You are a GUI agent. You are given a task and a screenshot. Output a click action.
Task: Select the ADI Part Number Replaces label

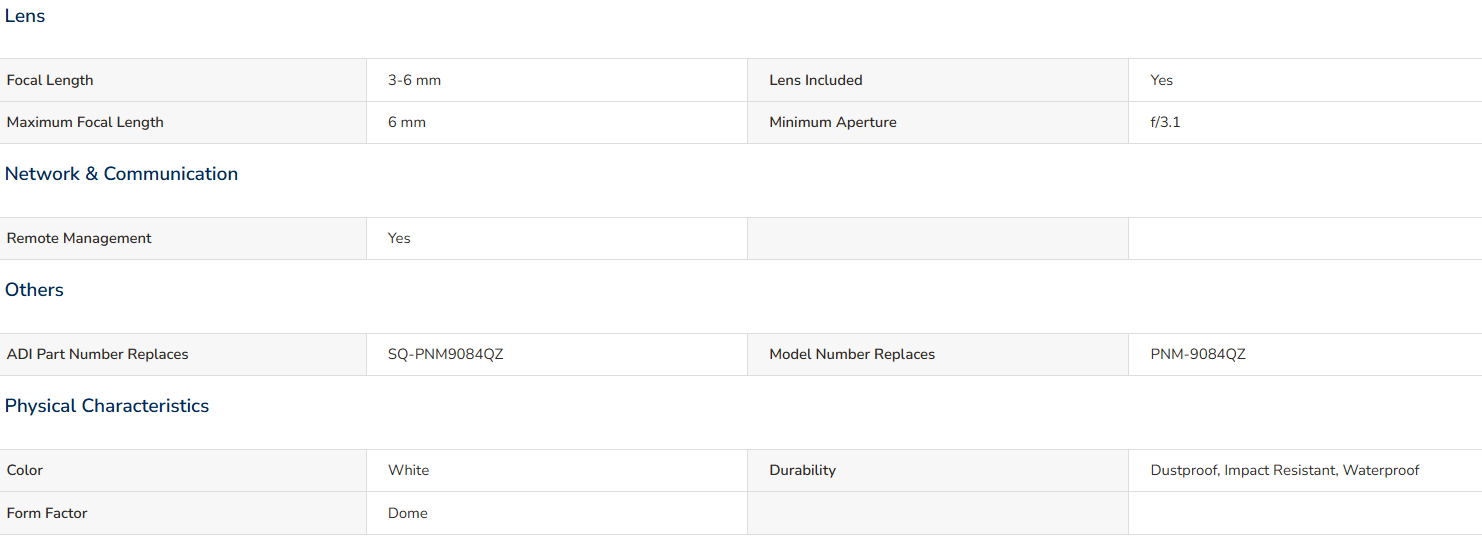pos(97,354)
